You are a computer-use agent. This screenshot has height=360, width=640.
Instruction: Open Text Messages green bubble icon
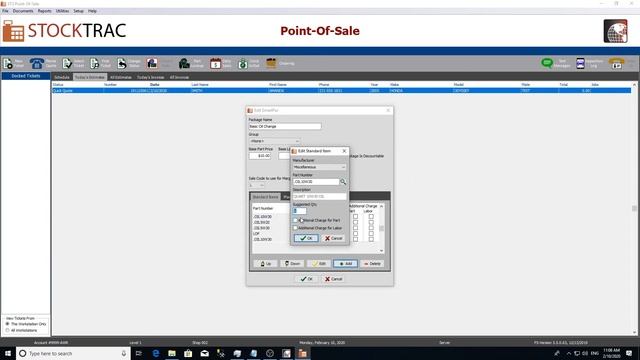pos(547,63)
